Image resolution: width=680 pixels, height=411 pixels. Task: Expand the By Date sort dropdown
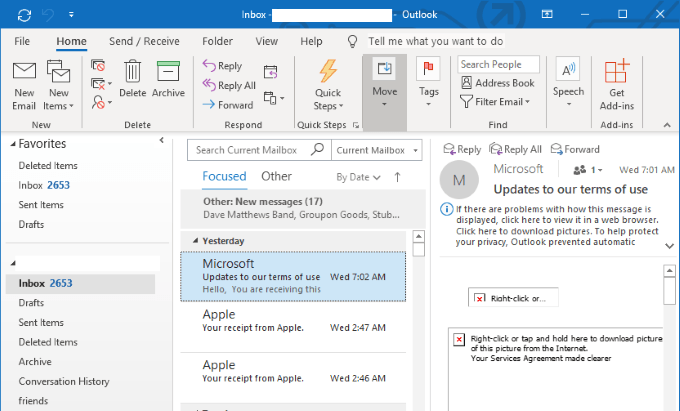pos(358,177)
